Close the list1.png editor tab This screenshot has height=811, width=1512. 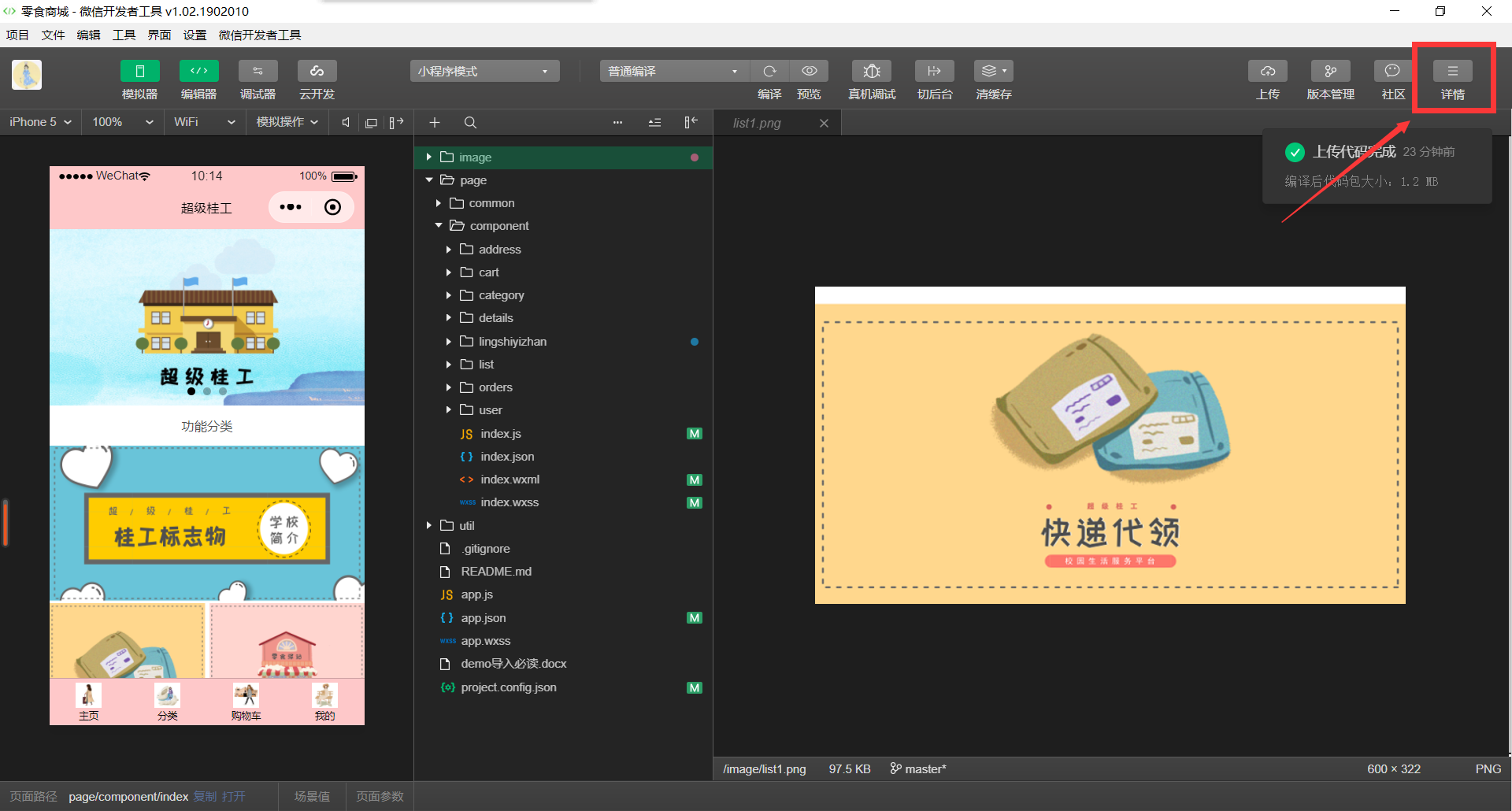(824, 123)
